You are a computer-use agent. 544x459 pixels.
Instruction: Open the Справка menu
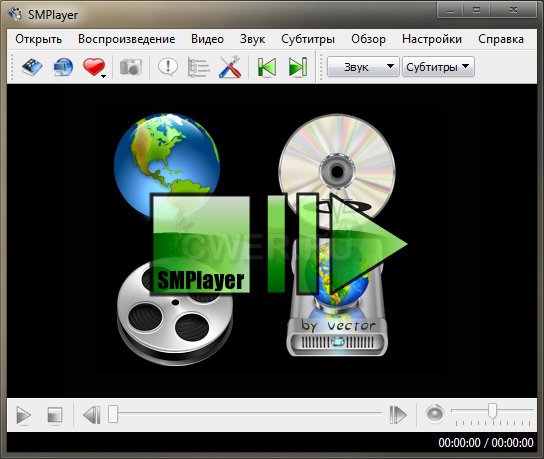(x=501, y=39)
